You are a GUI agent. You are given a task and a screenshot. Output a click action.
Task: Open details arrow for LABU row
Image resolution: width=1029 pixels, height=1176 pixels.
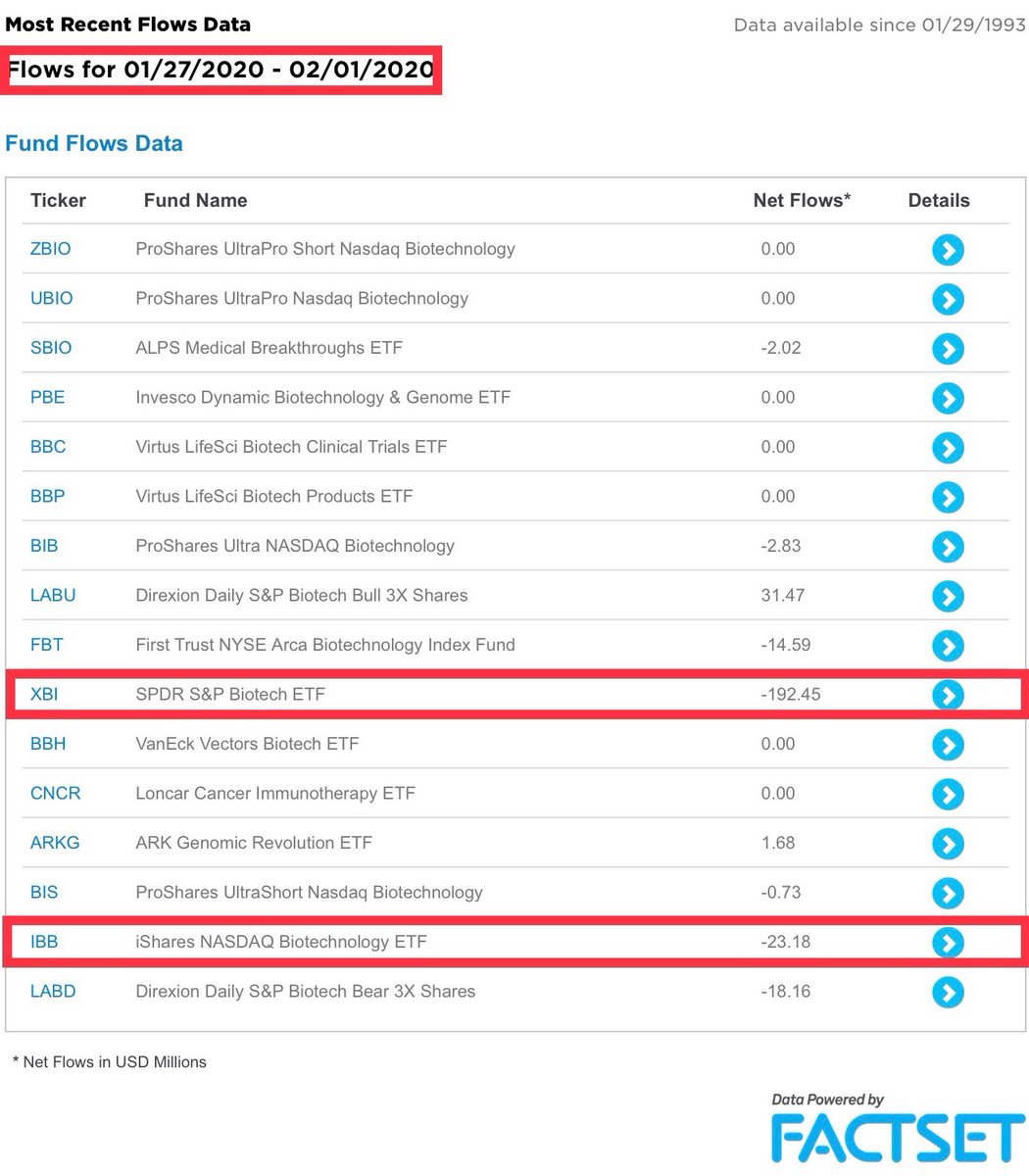(x=948, y=596)
